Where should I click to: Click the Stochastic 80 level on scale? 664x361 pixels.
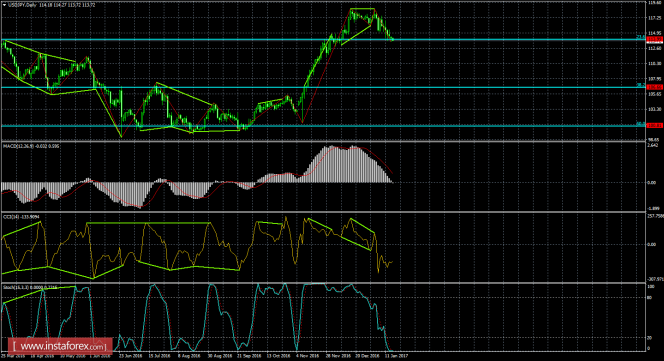tap(650, 297)
